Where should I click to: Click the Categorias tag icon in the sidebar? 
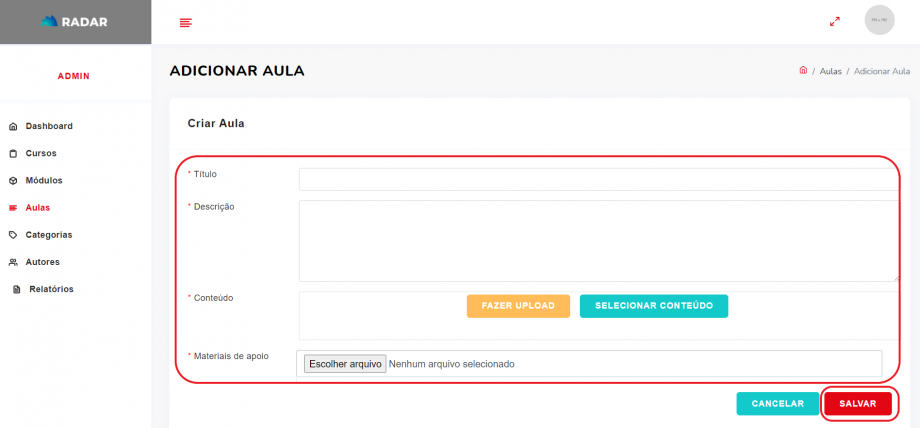tap(13, 235)
